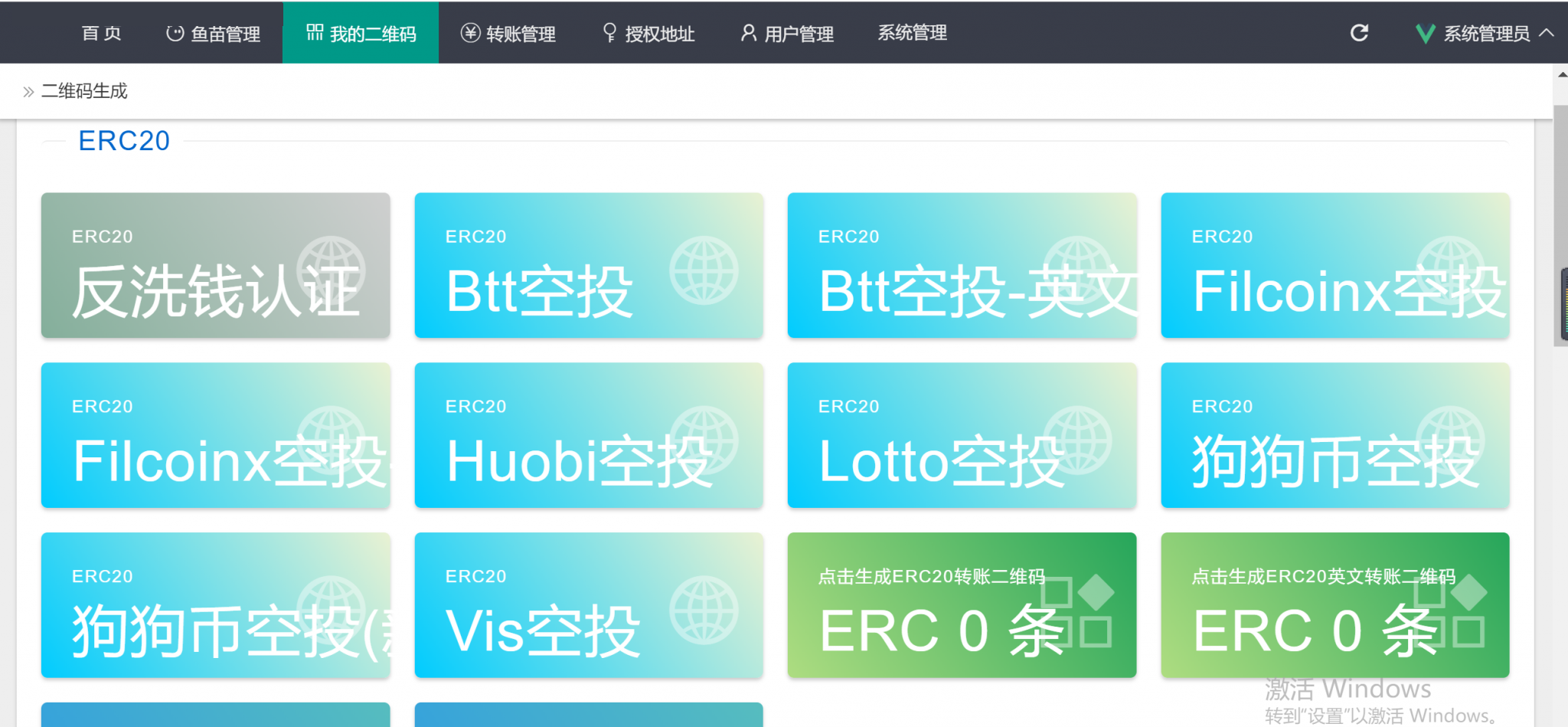The width and height of the screenshot is (1568, 727).
Task: Generate ERC20 transfer QR code
Action: pyautogui.click(x=962, y=605)
